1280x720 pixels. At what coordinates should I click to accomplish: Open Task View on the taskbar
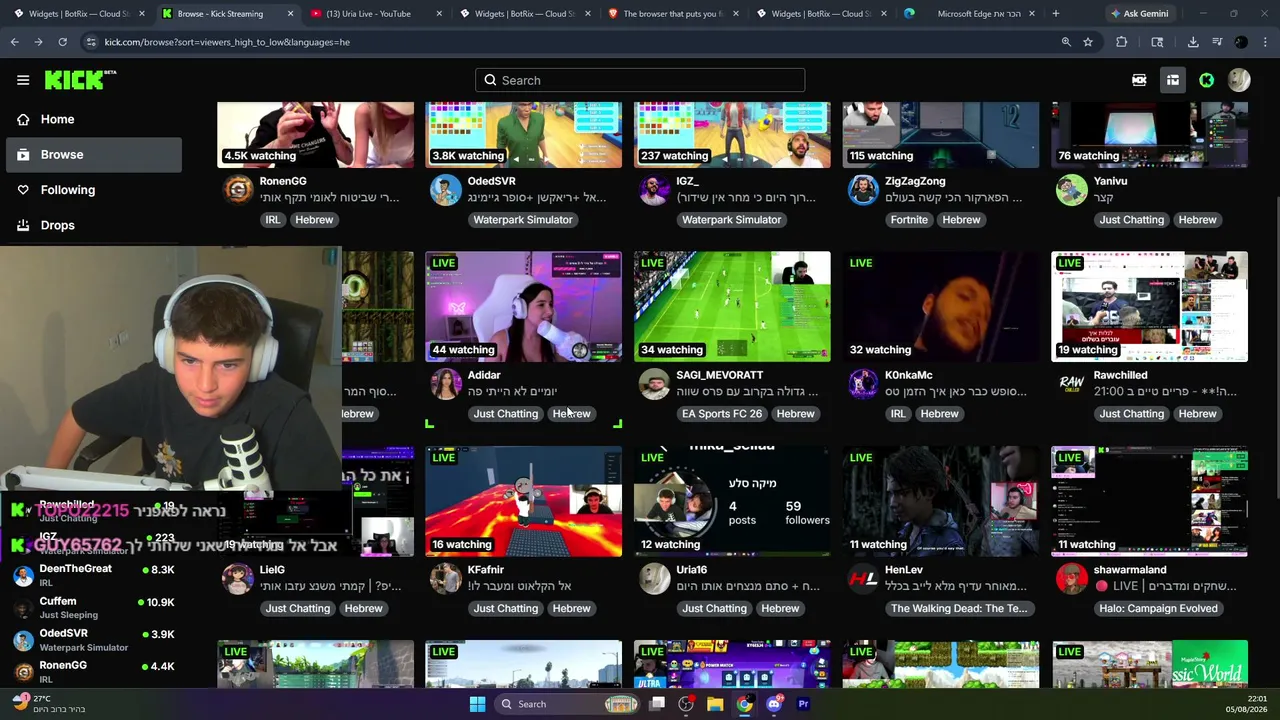(657, 704)
